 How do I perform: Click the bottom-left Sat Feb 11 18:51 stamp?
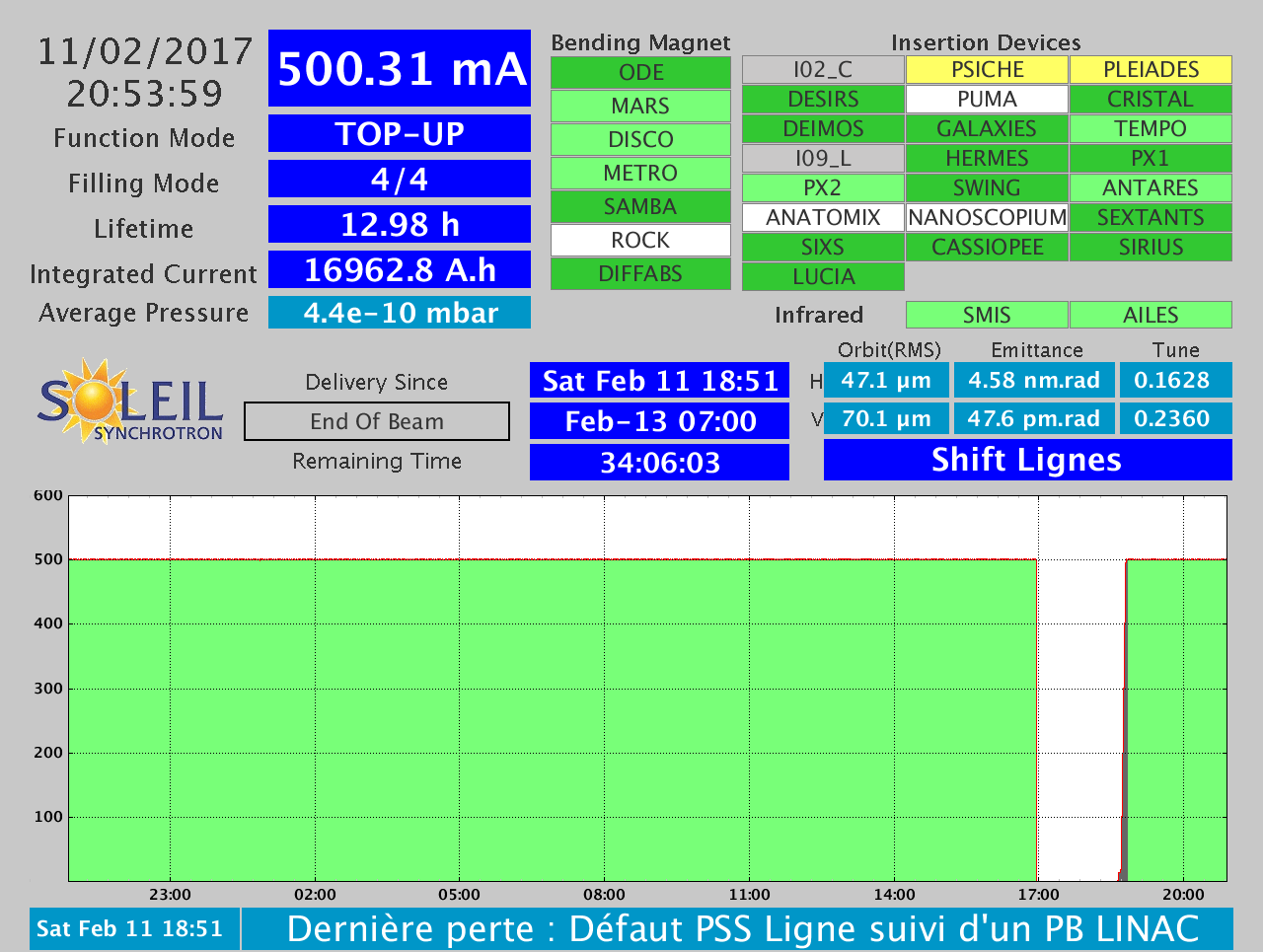click(x=134, y=928)
